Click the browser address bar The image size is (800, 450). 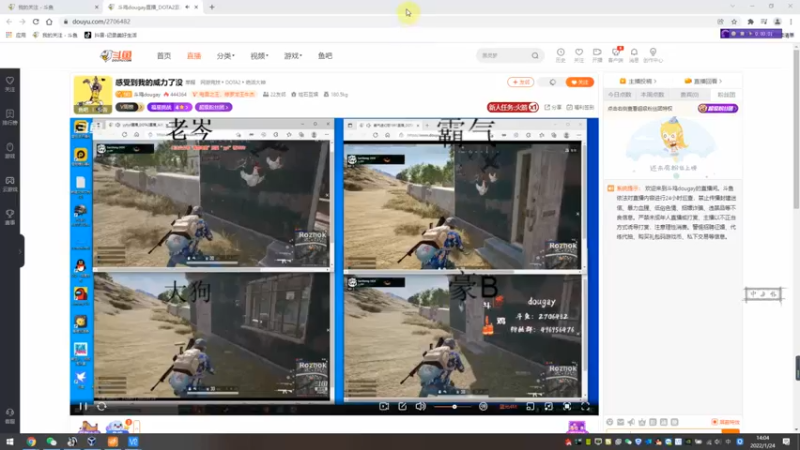[x=388, y=21]
